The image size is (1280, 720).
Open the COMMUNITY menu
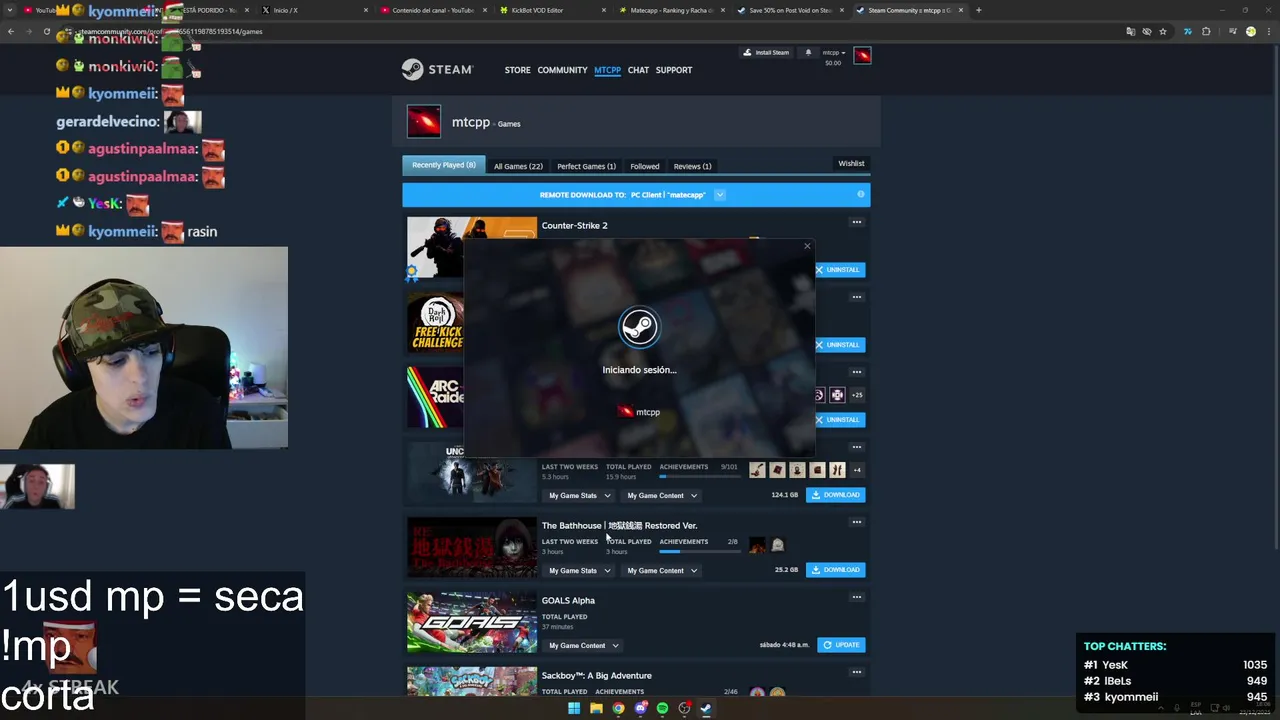pos(562,70)
